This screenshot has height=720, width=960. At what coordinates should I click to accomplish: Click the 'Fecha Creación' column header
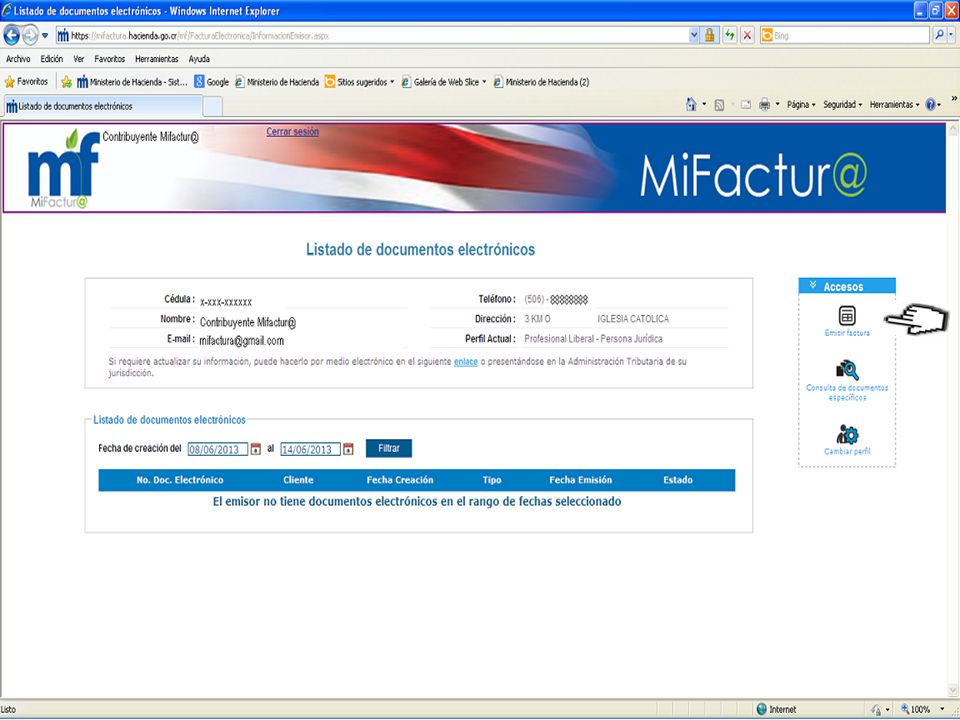tap(400, 480)
